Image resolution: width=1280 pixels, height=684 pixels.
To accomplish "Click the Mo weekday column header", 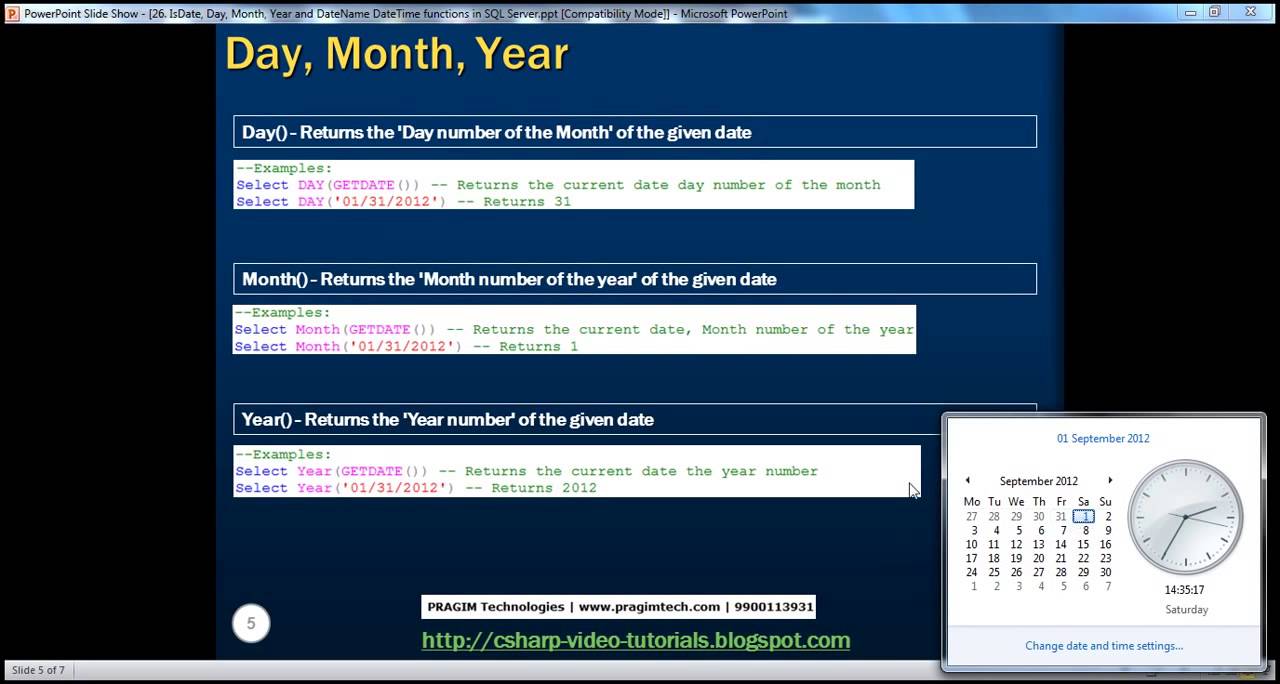I will 972,502.
